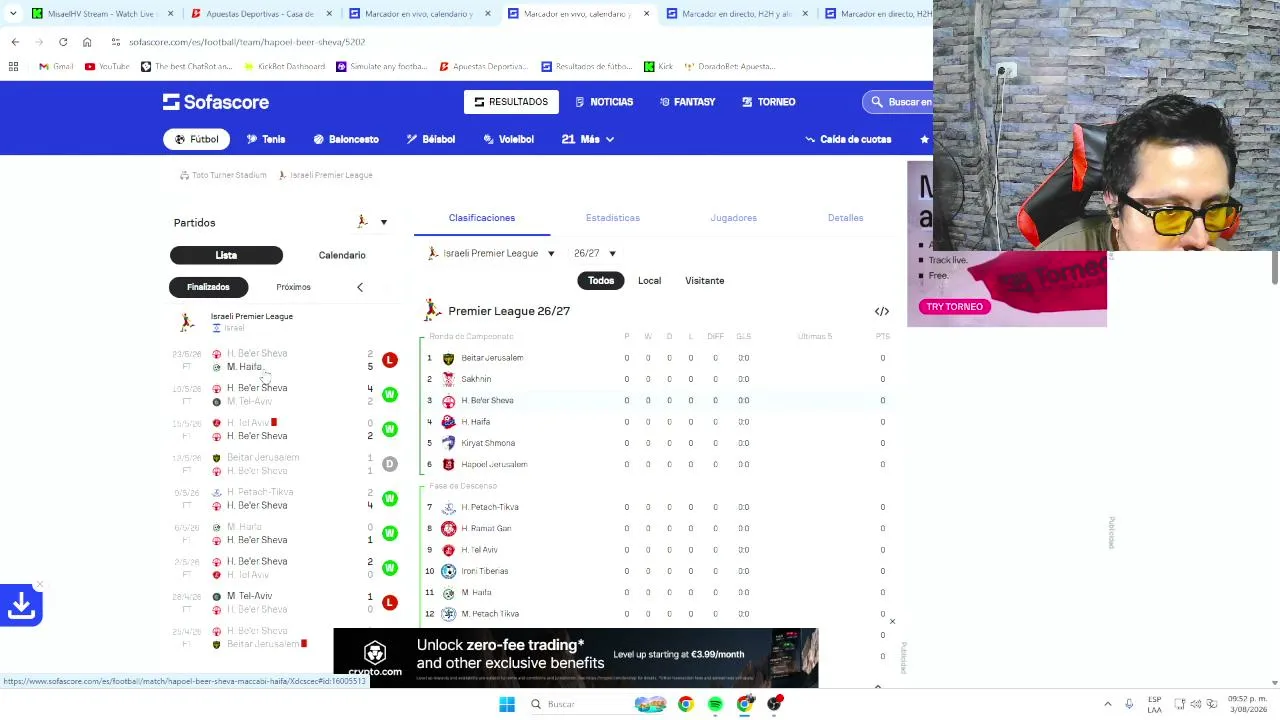Image resolution: width=1280 pixels, height=720 pixels.
Task: Open OBS Studio from the taskbar
Action: [x=775, y=704]
